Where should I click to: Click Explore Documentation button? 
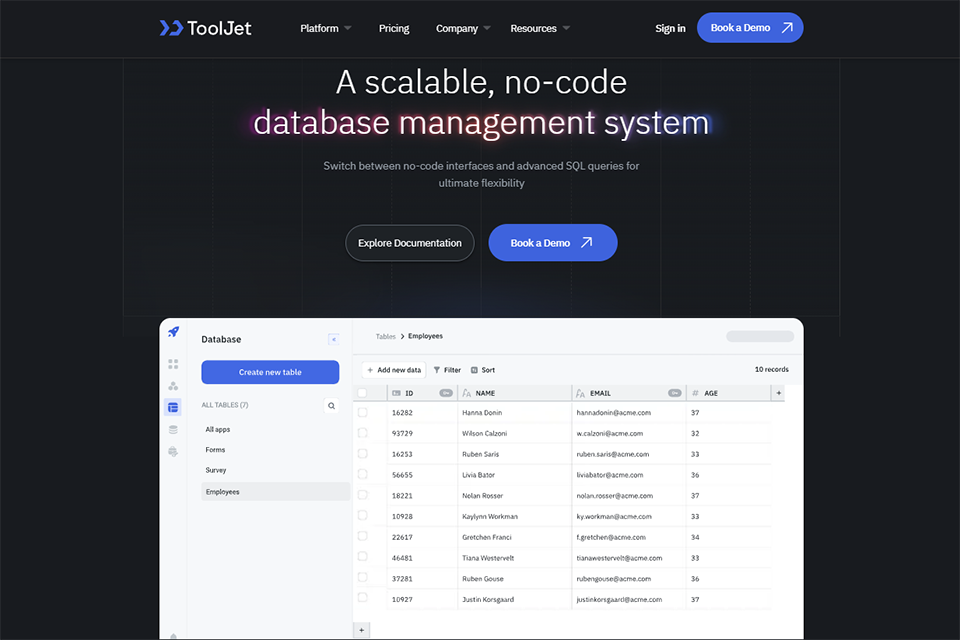coord(410,243)
